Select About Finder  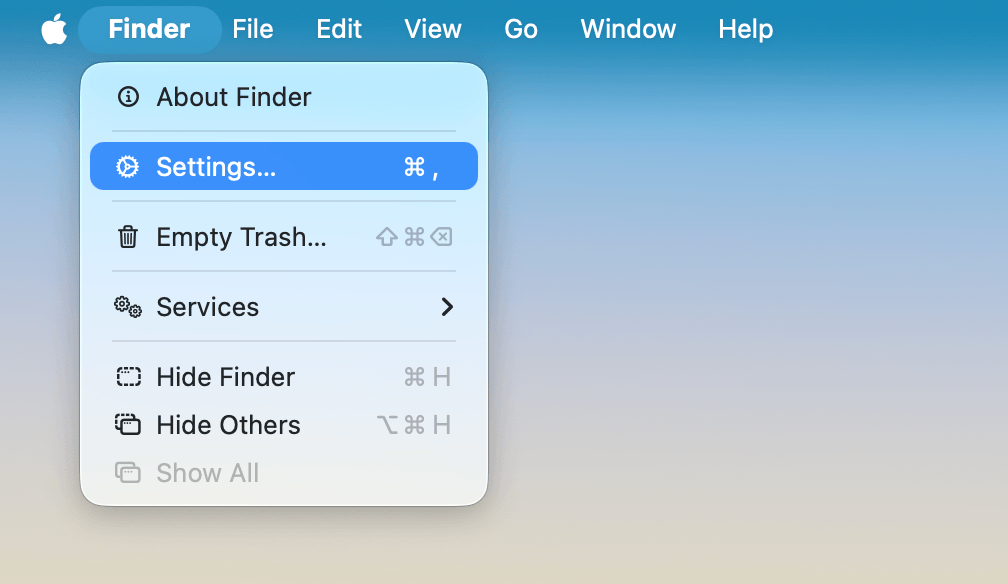tap(232, 97)
